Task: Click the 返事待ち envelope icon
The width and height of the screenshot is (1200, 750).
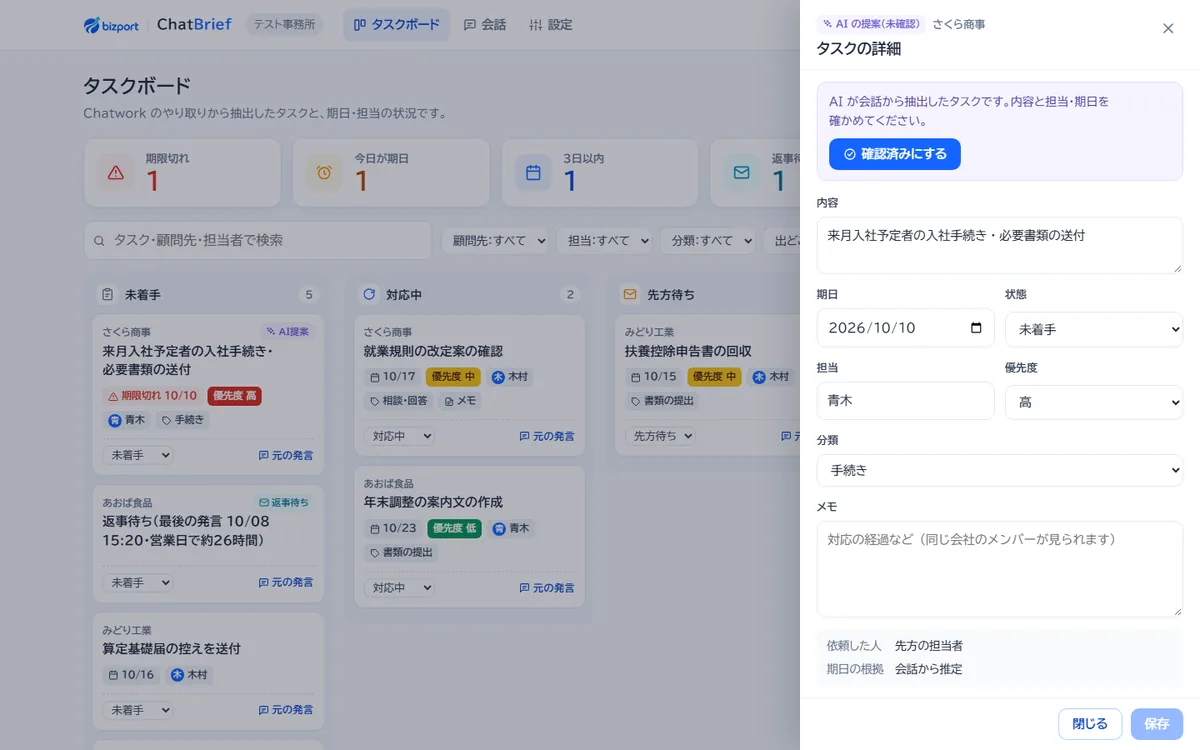Action: 741,172
